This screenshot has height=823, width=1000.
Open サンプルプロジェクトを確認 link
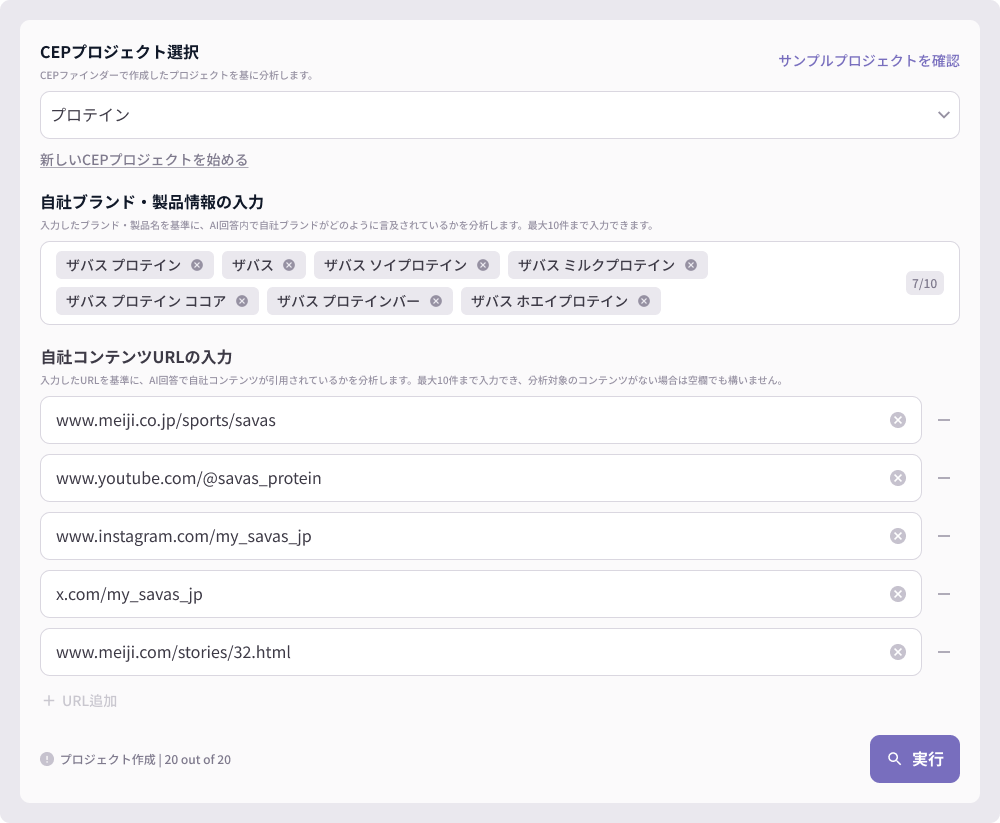(x=869, y=61)
